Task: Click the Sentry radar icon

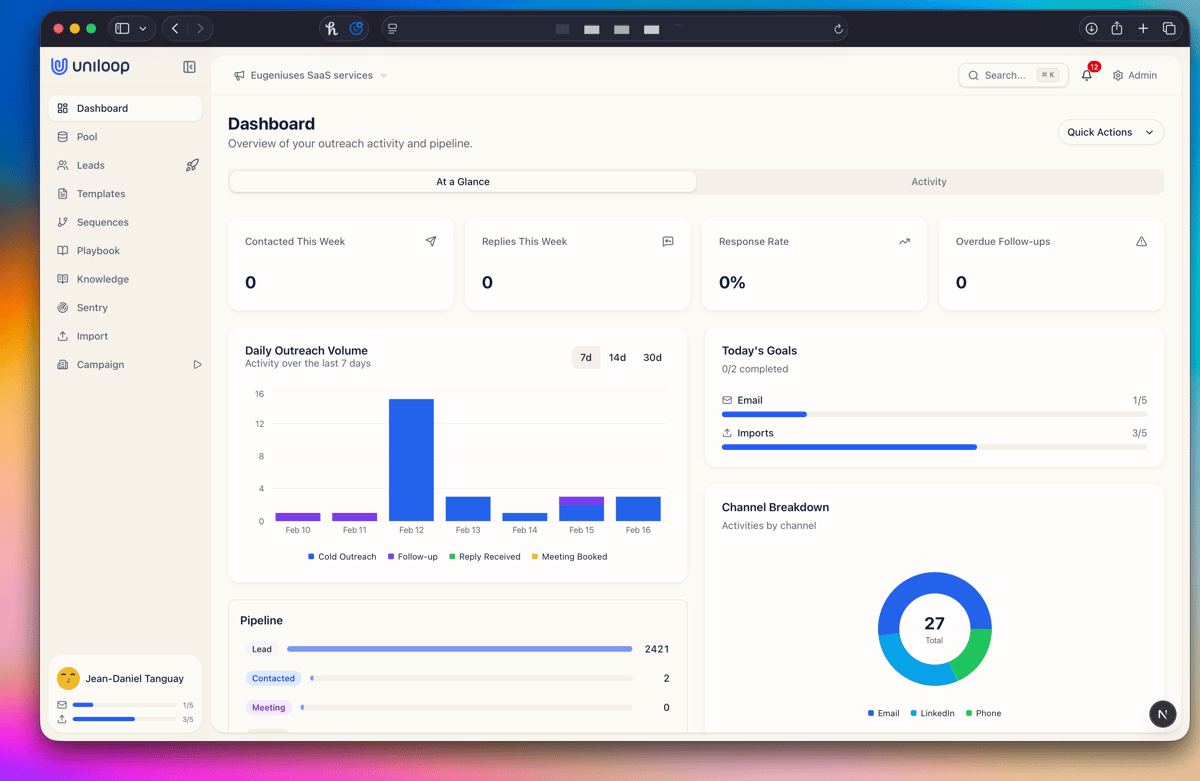Action: coord(63,308)
